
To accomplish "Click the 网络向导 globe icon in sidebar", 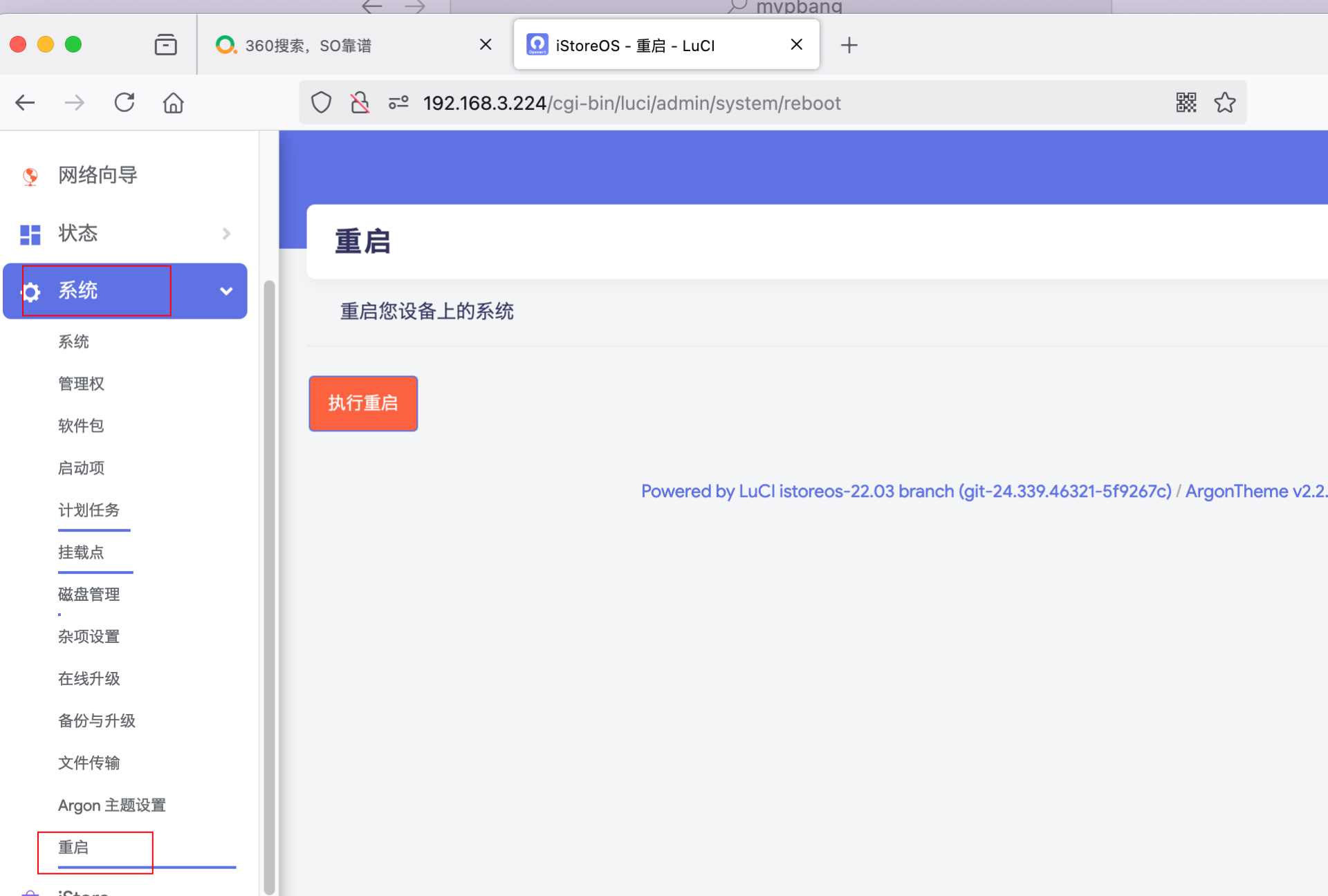I will click(x=30, y=176).
